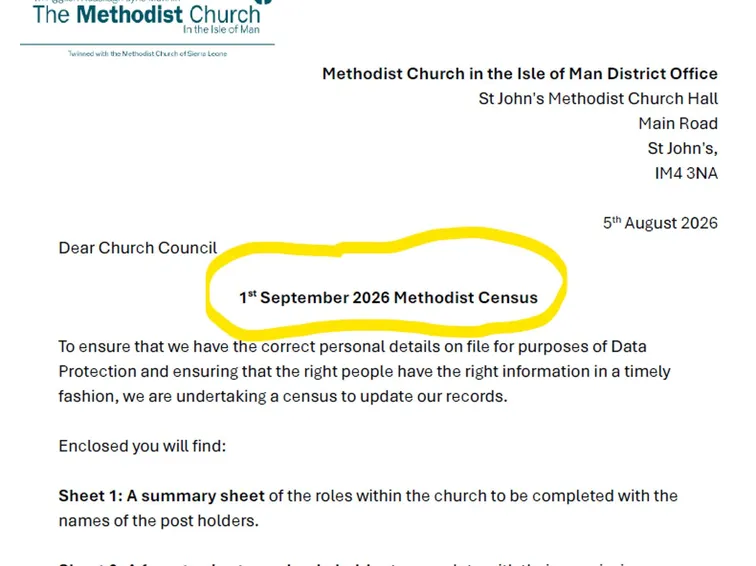This screenshot has width=756, height=566.
Task: Select the 'Main Road' address line
Action: tap(678, 123)
